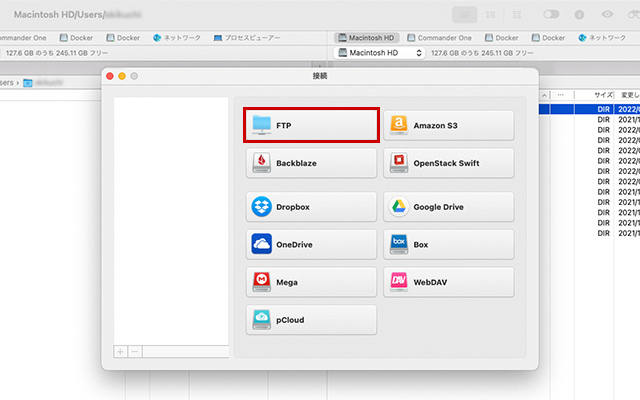Select the highlighted blue DIR row
640x400 pixels.
pos(589,109)
